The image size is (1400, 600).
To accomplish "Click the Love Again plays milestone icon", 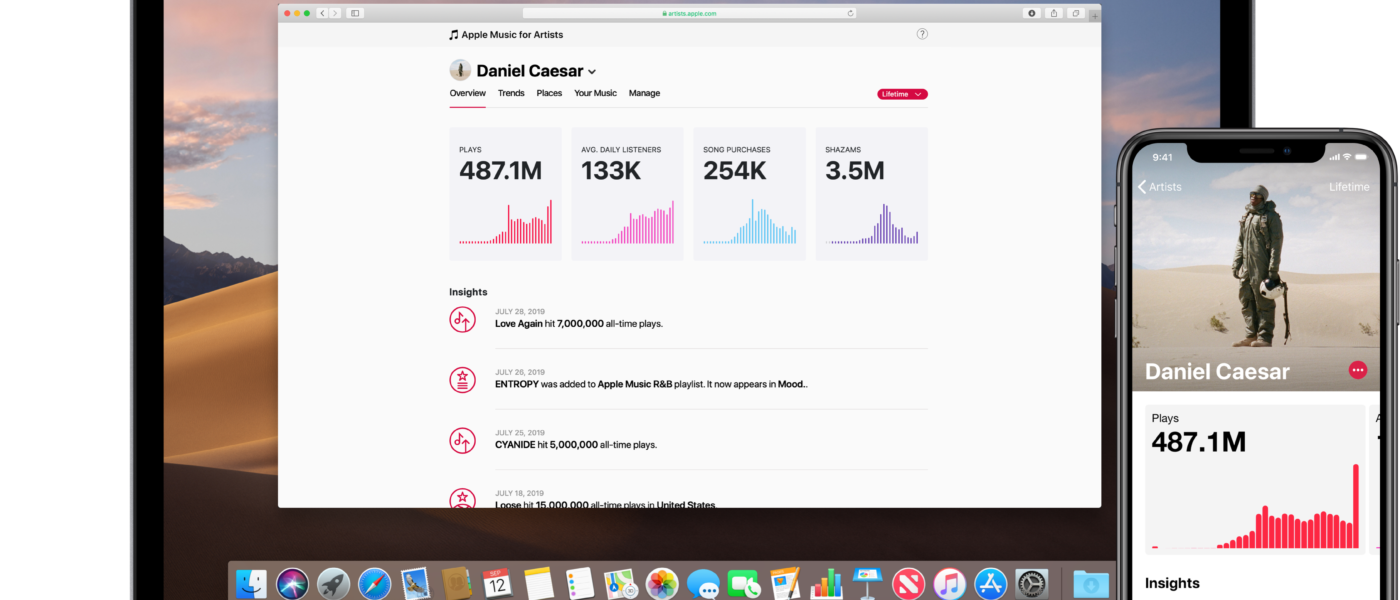I will (462, 319).
